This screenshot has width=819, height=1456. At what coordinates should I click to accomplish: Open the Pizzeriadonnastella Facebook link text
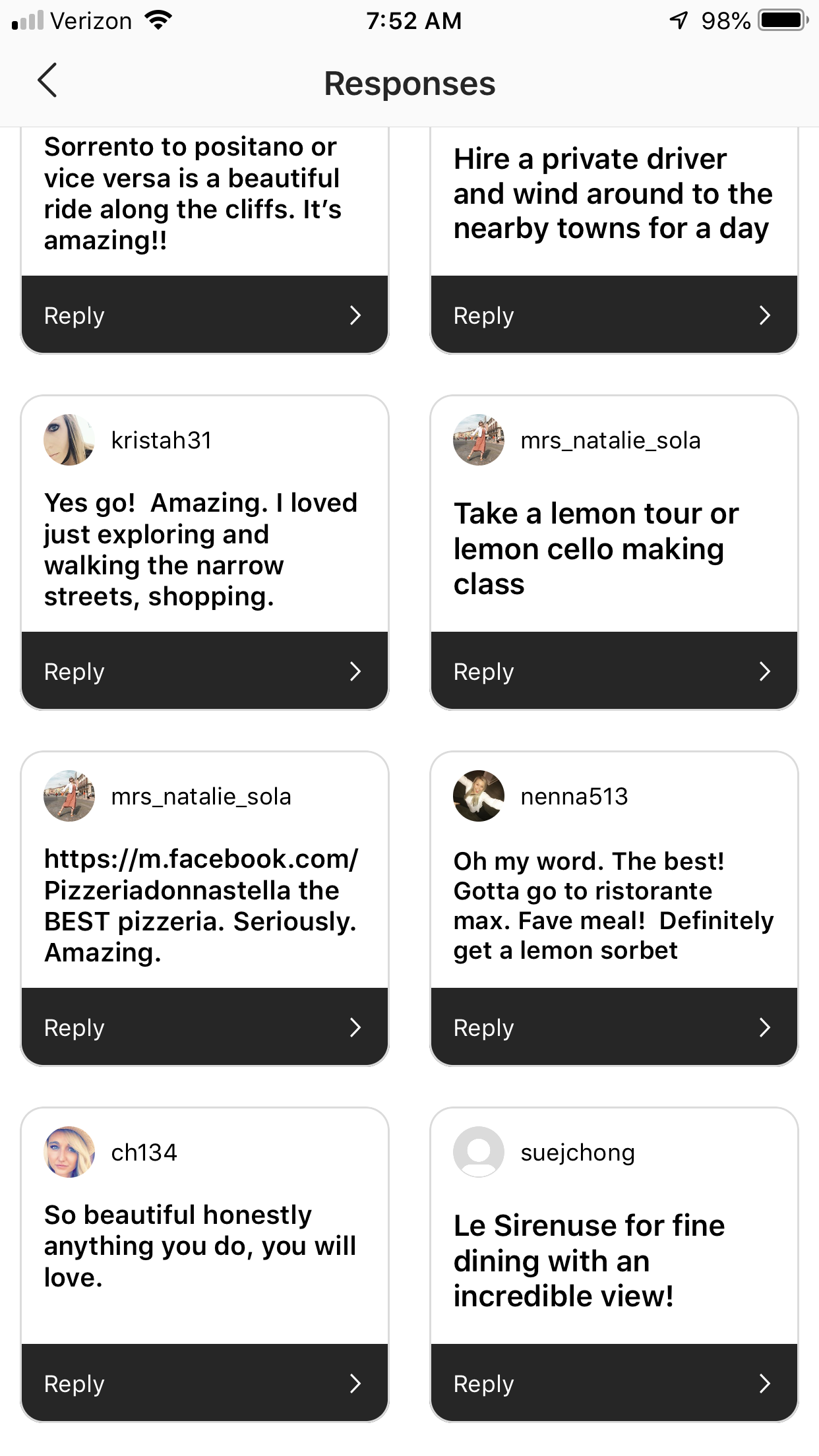tap(200, 874)
